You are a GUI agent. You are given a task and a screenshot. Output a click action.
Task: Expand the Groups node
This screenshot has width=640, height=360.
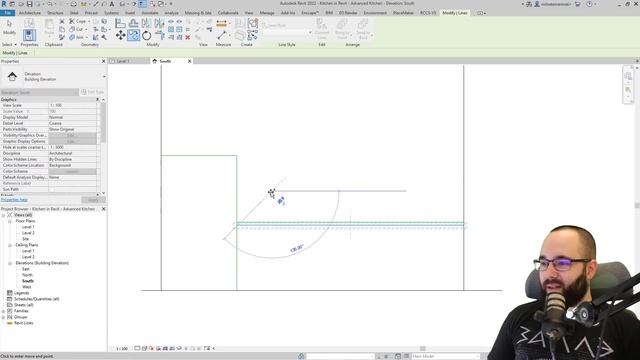pos(4,317)
